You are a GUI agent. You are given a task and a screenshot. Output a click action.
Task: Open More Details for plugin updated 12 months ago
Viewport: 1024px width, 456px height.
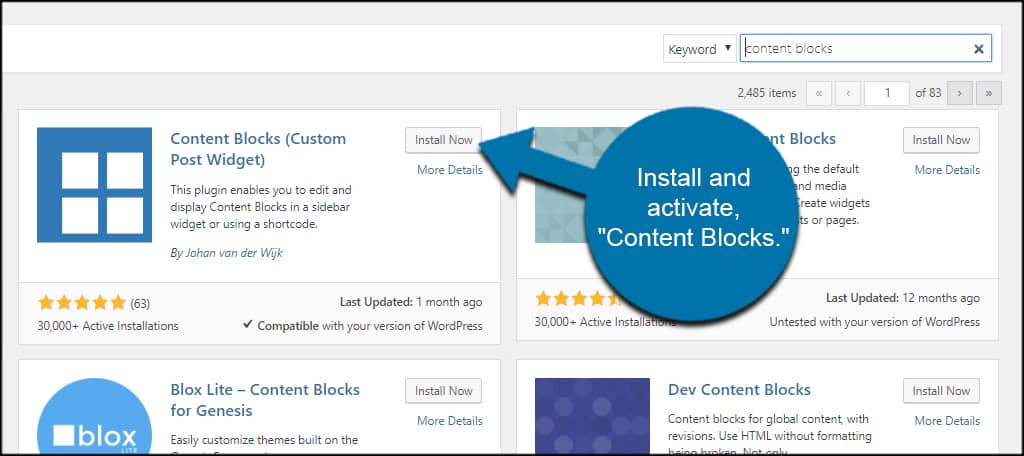[x=947, y=170]
